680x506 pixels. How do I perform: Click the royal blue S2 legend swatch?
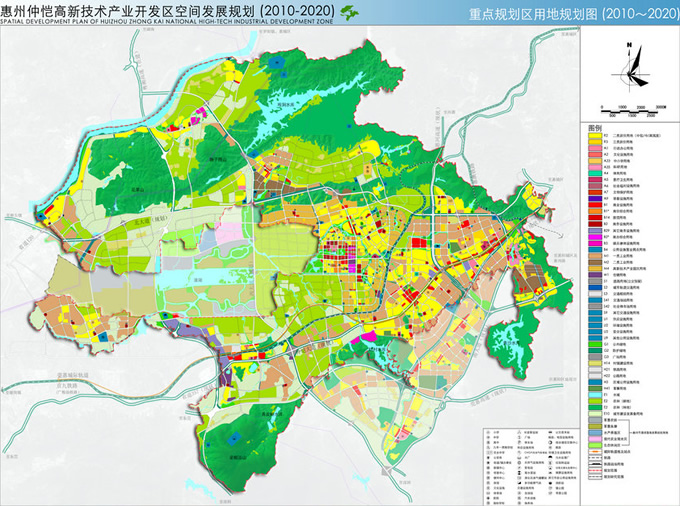point(595,287)
